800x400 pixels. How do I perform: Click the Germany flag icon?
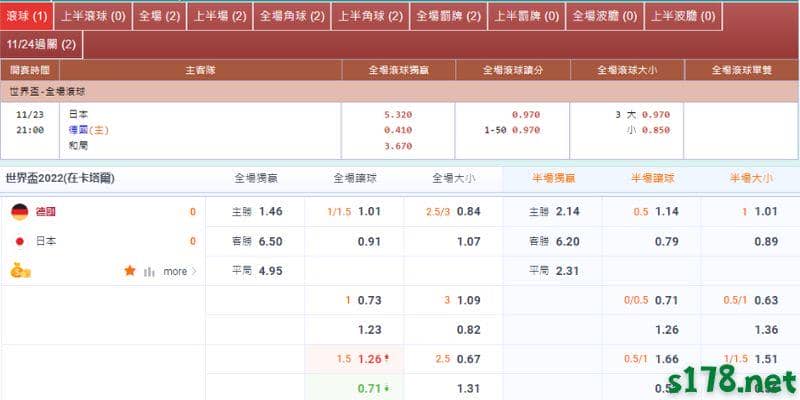20,212
